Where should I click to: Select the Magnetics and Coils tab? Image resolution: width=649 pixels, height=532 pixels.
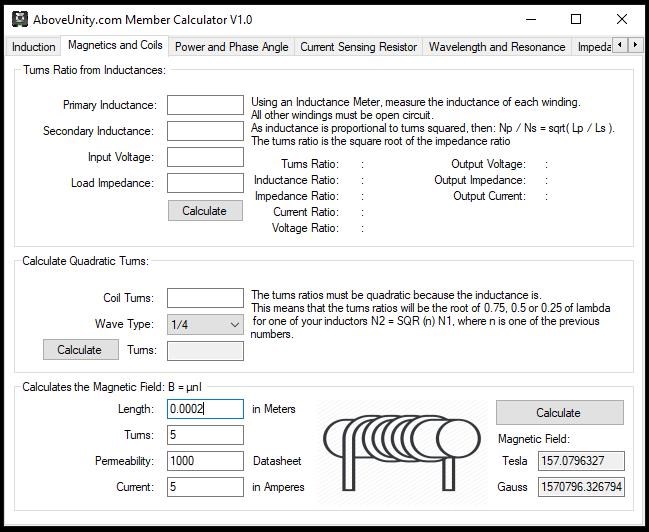pos(115,45)
